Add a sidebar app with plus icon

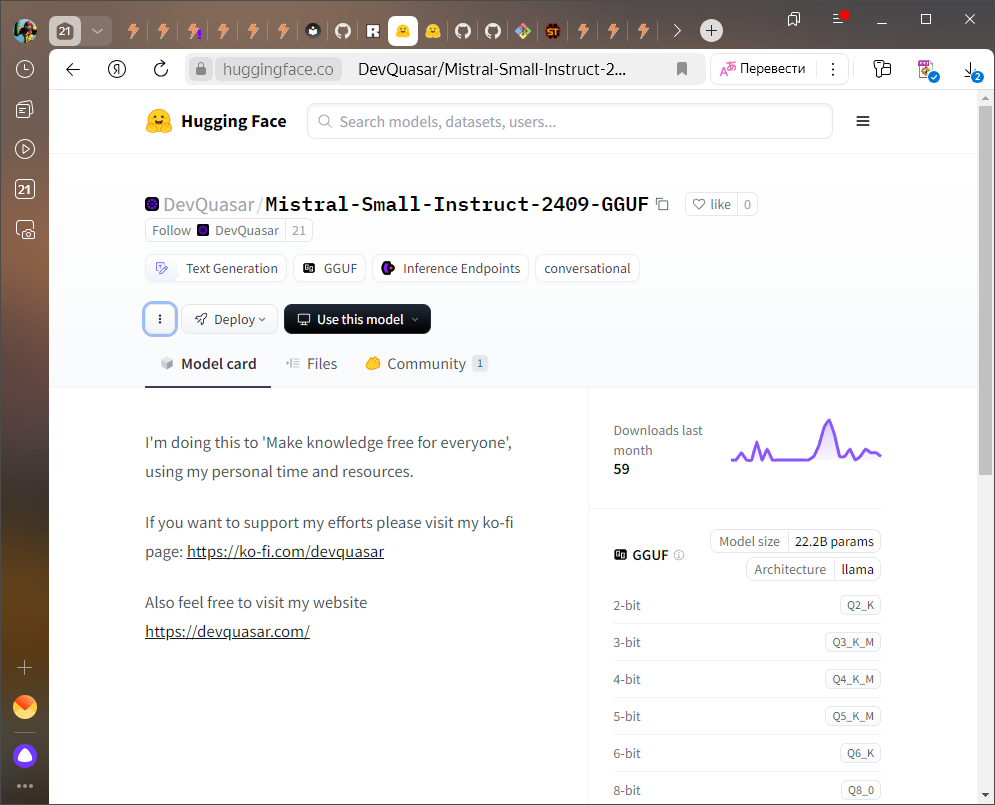click(x=25, y=667)
